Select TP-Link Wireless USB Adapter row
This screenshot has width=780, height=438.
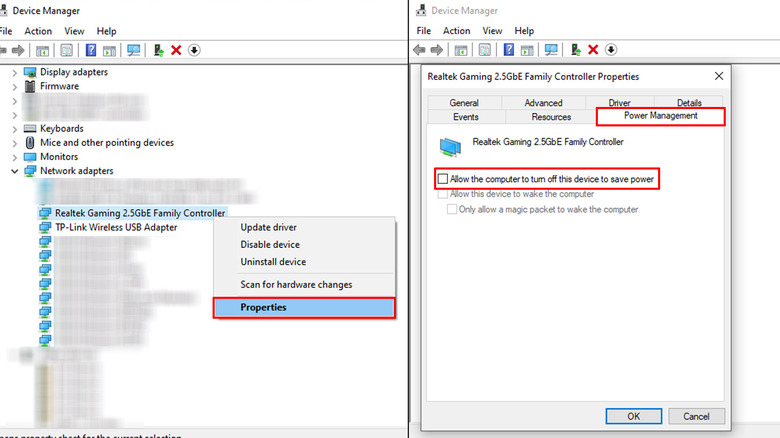point(108,227)
